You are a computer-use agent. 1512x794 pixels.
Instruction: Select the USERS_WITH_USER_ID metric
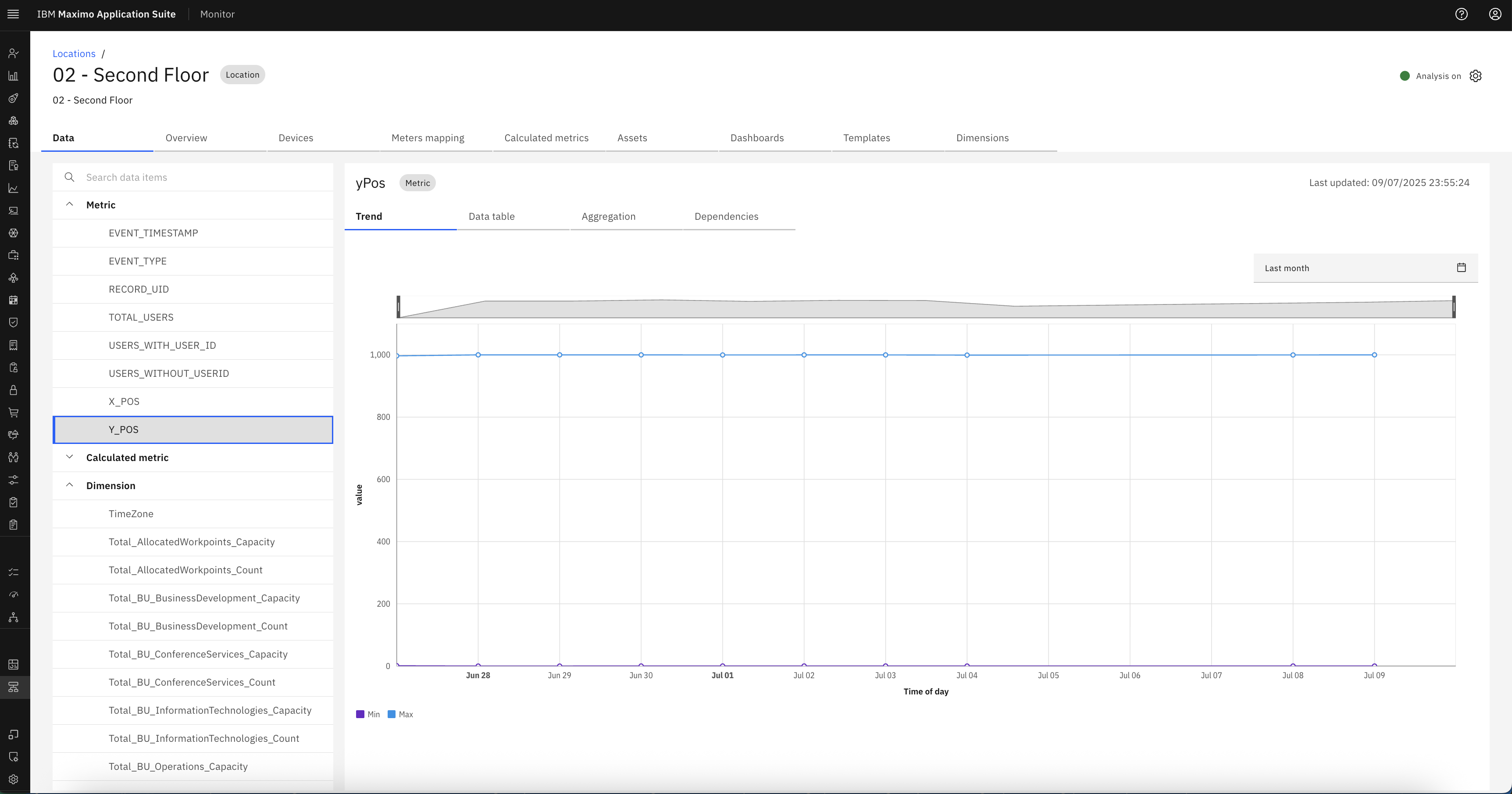(193, 345)
